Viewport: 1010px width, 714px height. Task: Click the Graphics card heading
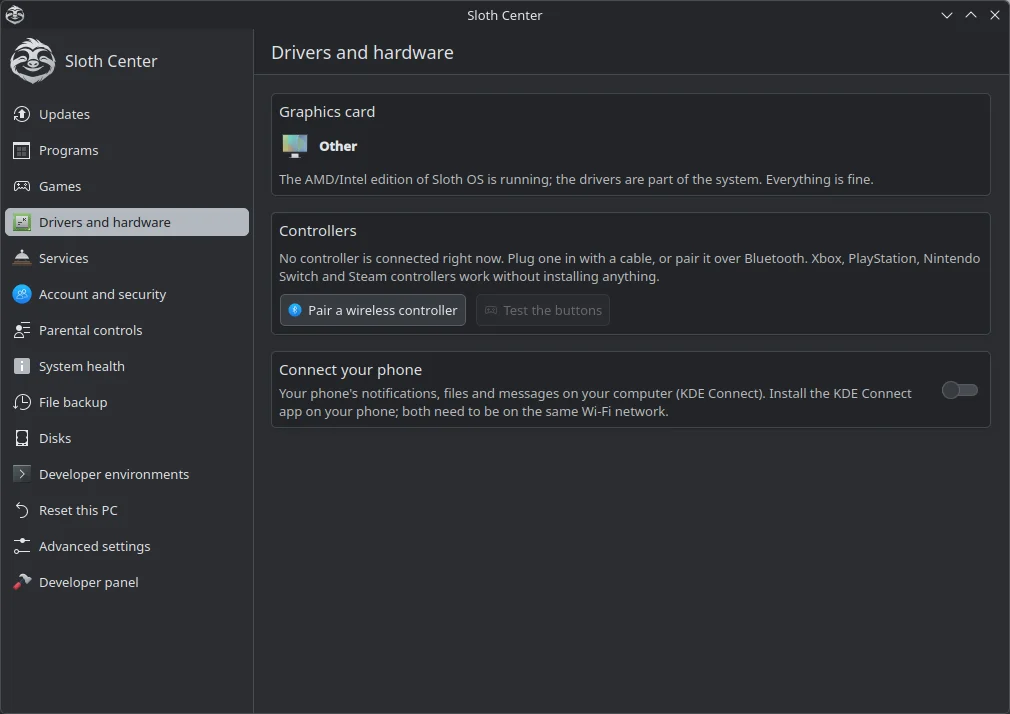327,111
